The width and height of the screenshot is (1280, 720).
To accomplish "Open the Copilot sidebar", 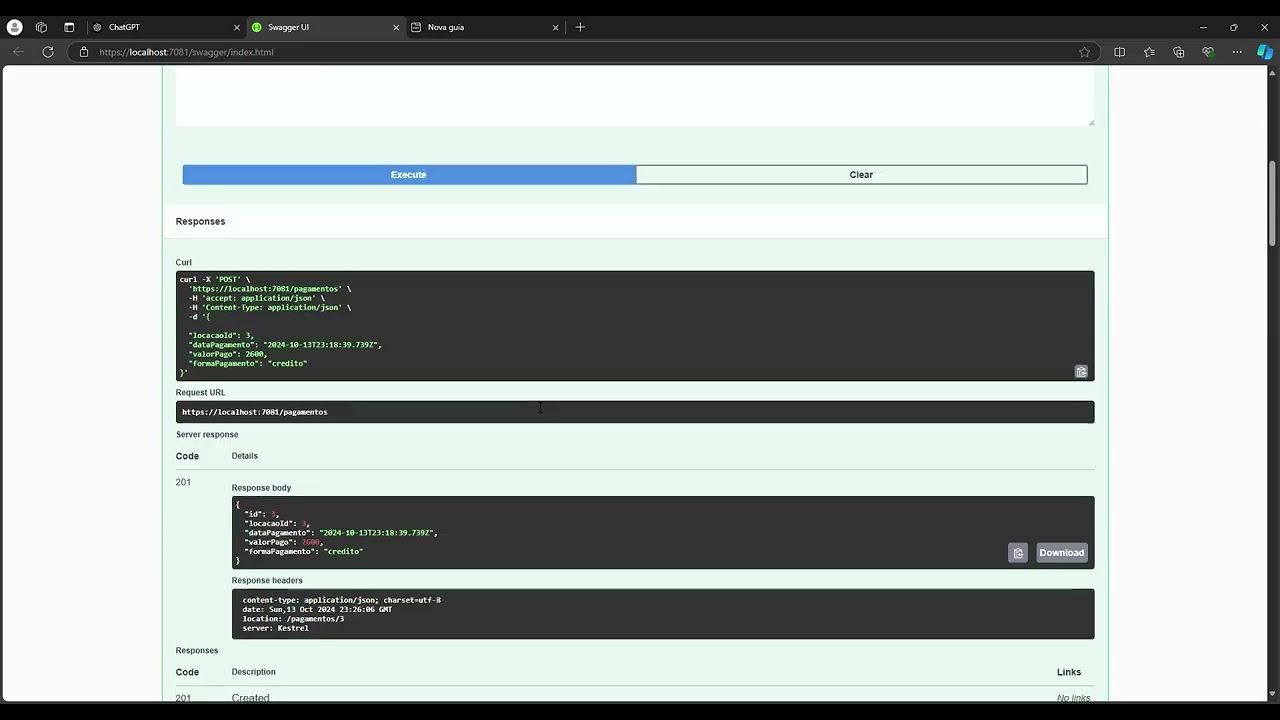I will point(1265,52).
